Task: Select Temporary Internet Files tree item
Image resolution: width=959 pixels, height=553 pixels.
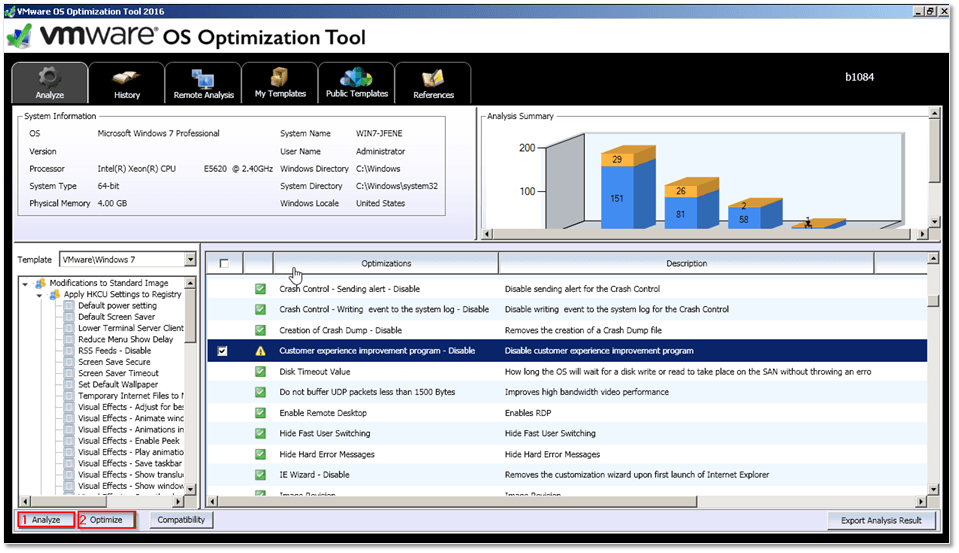Action: [x=130, y=396]
